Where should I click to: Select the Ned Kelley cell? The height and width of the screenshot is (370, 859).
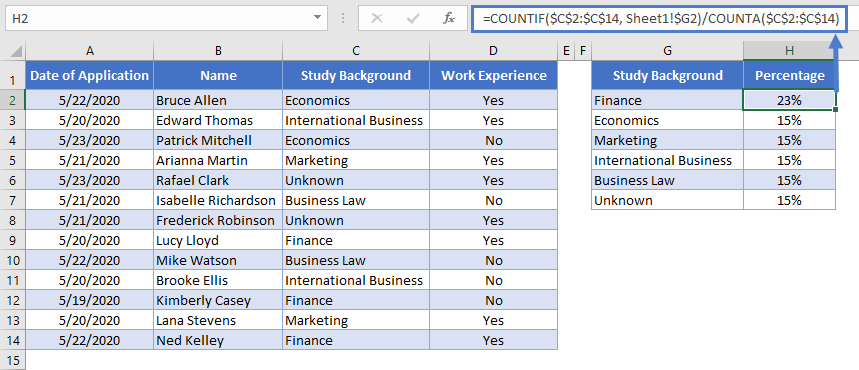[218, 340]
